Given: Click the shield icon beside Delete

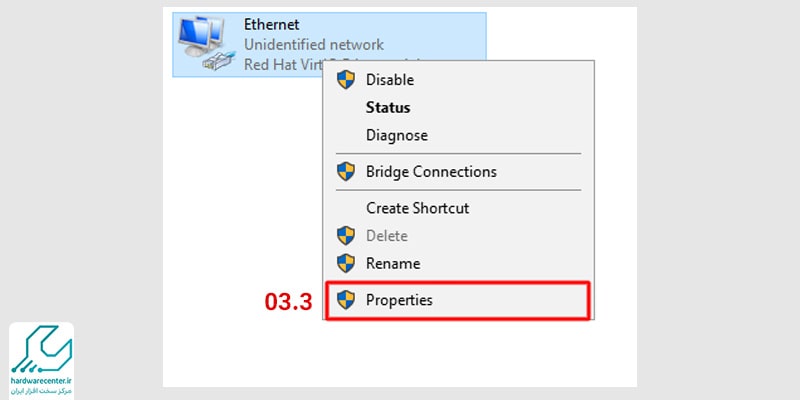Looking at the screenshot, I should (346, 236).
